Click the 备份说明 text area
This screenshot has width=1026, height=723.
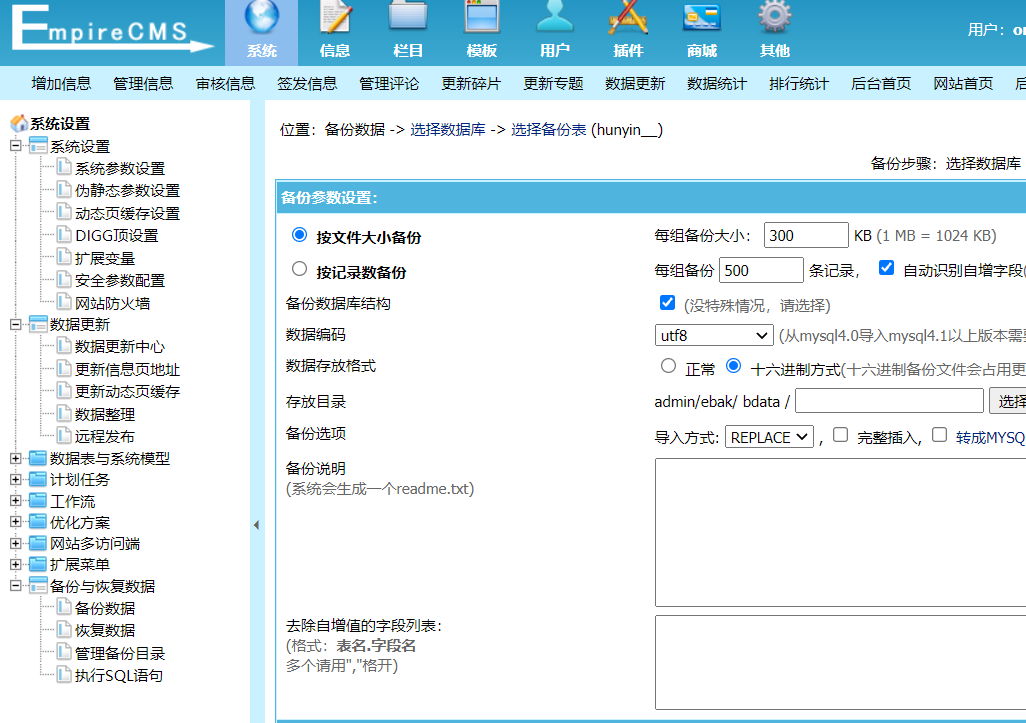tap(840, 532)
